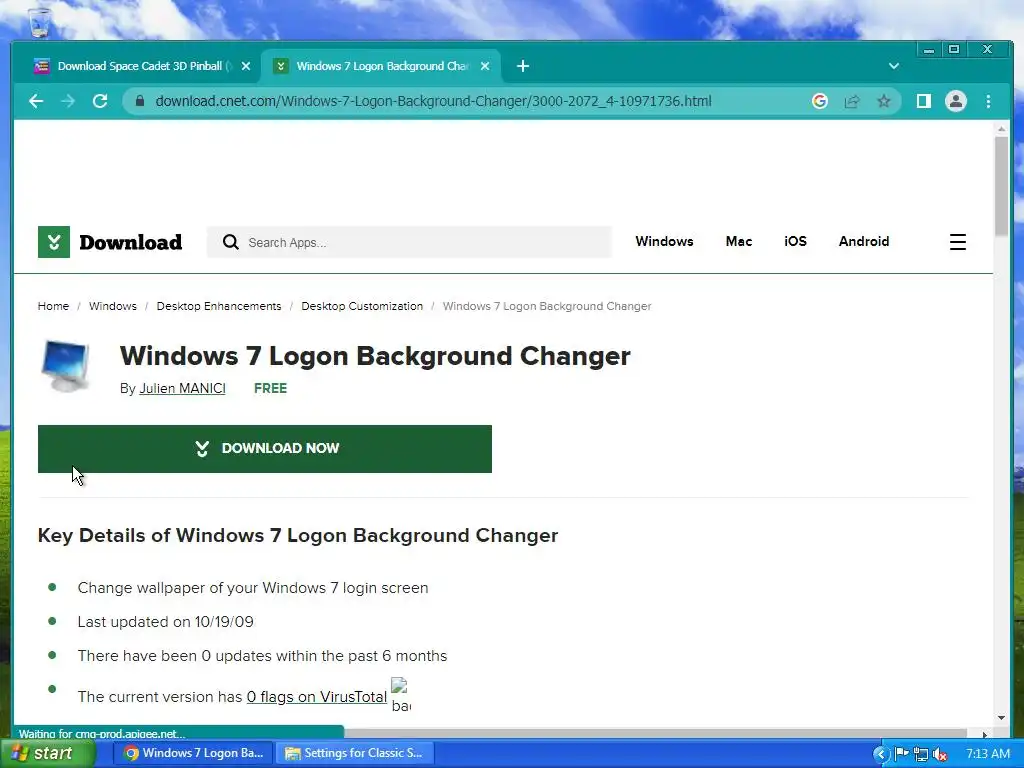Screen dimensions: 1024x768
Task: Toggle the browser side panel icon
Action: (x=923, y=101)
